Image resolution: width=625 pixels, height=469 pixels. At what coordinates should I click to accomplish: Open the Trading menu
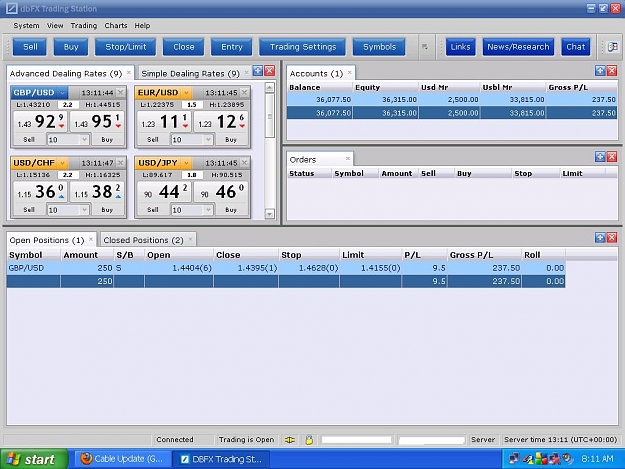[84, 26]
